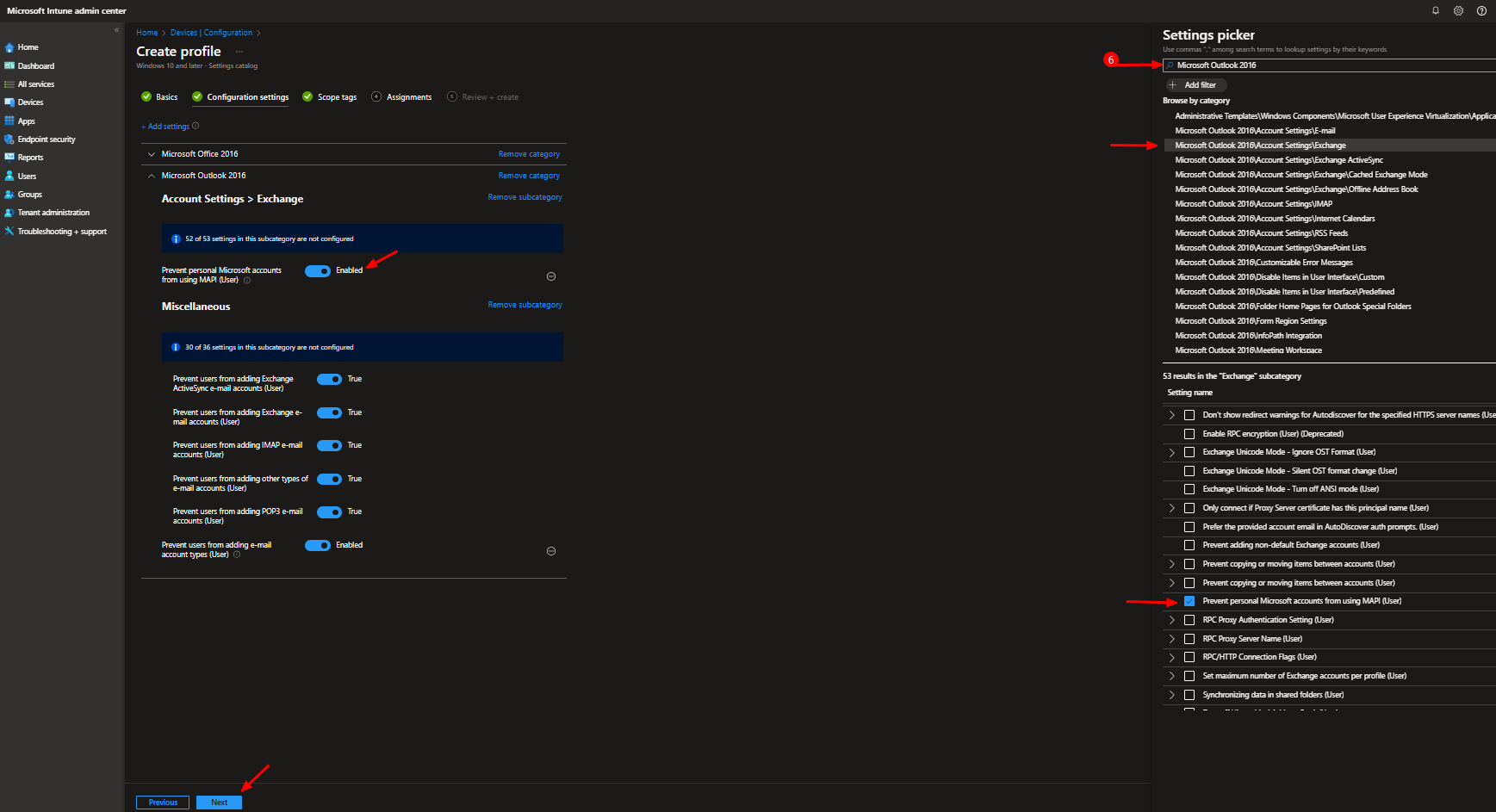Remove the Prevent personal Microsoft accounts setting (minus icon)
Screen dimensions: 1496x812
pos(551,276)
